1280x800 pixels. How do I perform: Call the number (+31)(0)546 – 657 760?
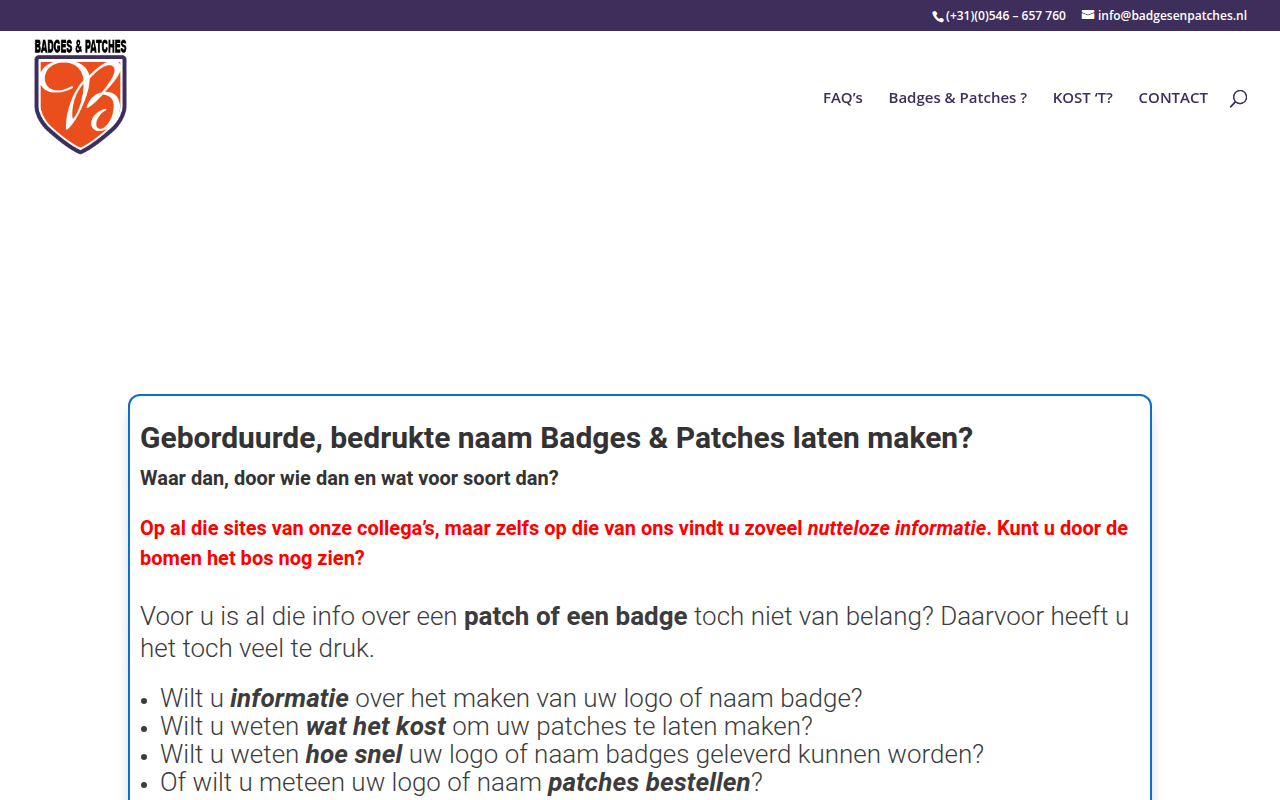click(x=1006, y=16)
